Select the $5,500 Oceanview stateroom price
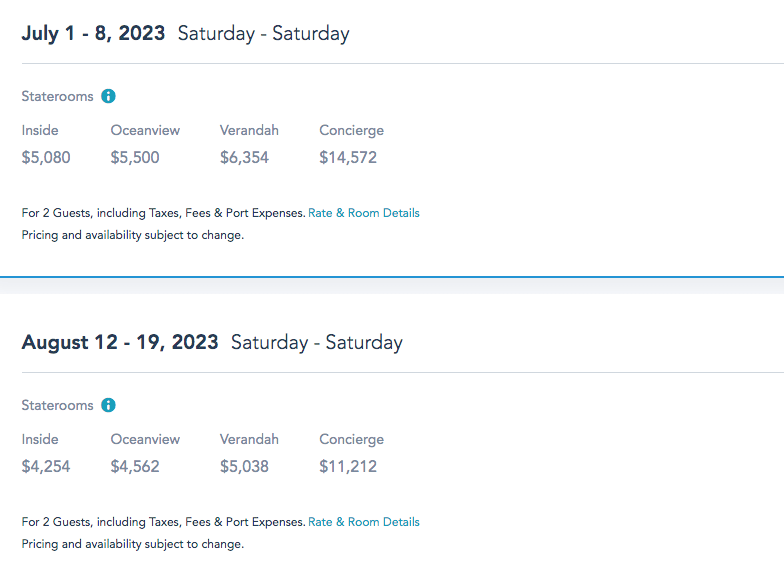This screenshot has width=784, height=568. (135, 157)
